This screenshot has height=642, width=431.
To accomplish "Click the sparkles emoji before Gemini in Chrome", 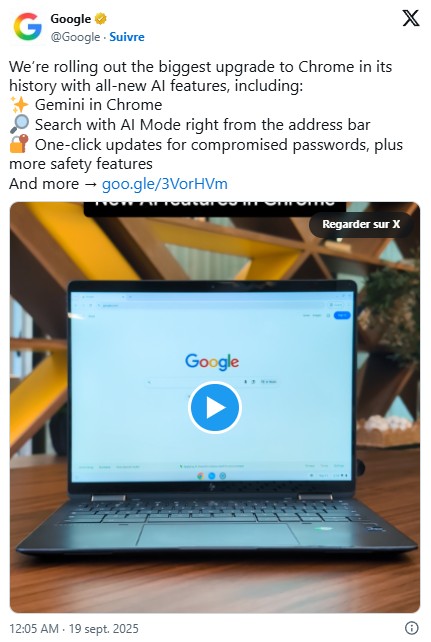I will (x=19, y=105).
